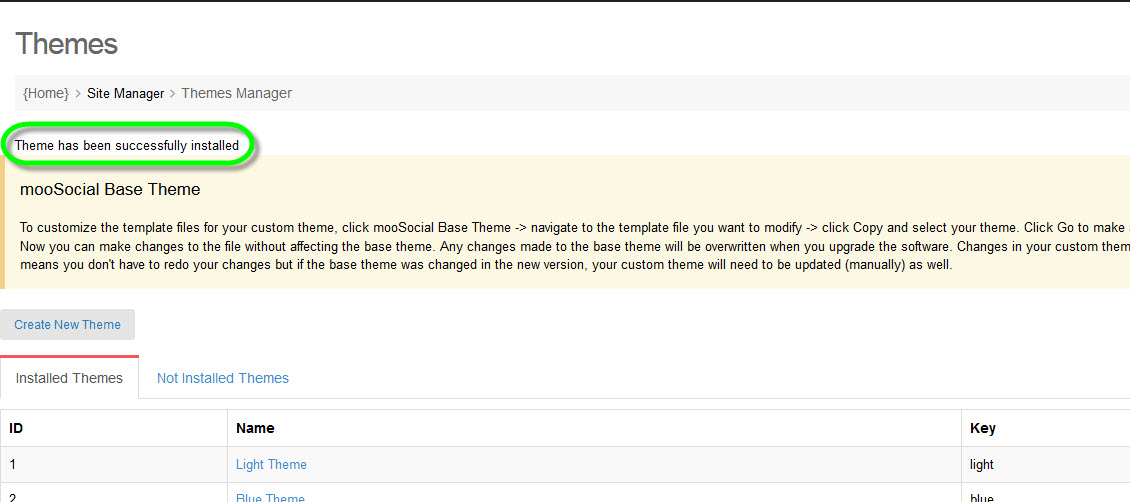Click the chevron separator after Site Manager
The image size is (1130, 502).
172,93
